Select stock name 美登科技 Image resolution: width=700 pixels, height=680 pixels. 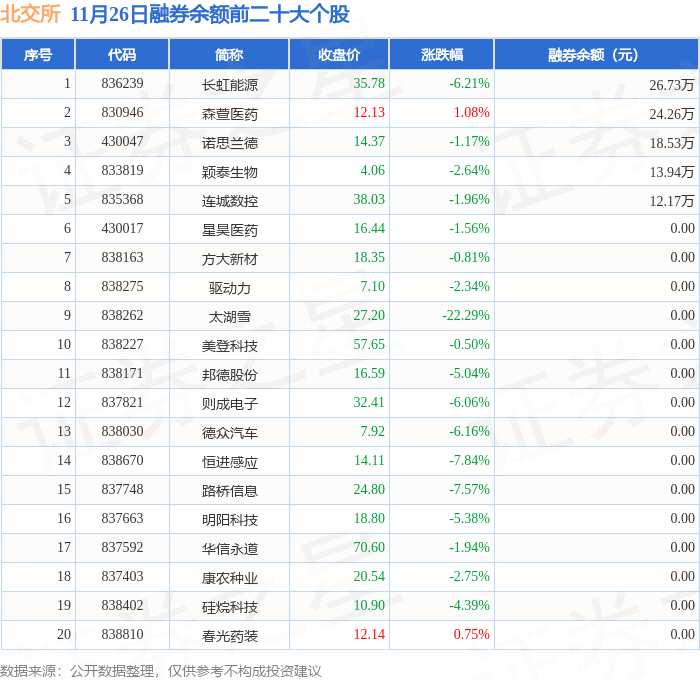click(x=229, y=346)
